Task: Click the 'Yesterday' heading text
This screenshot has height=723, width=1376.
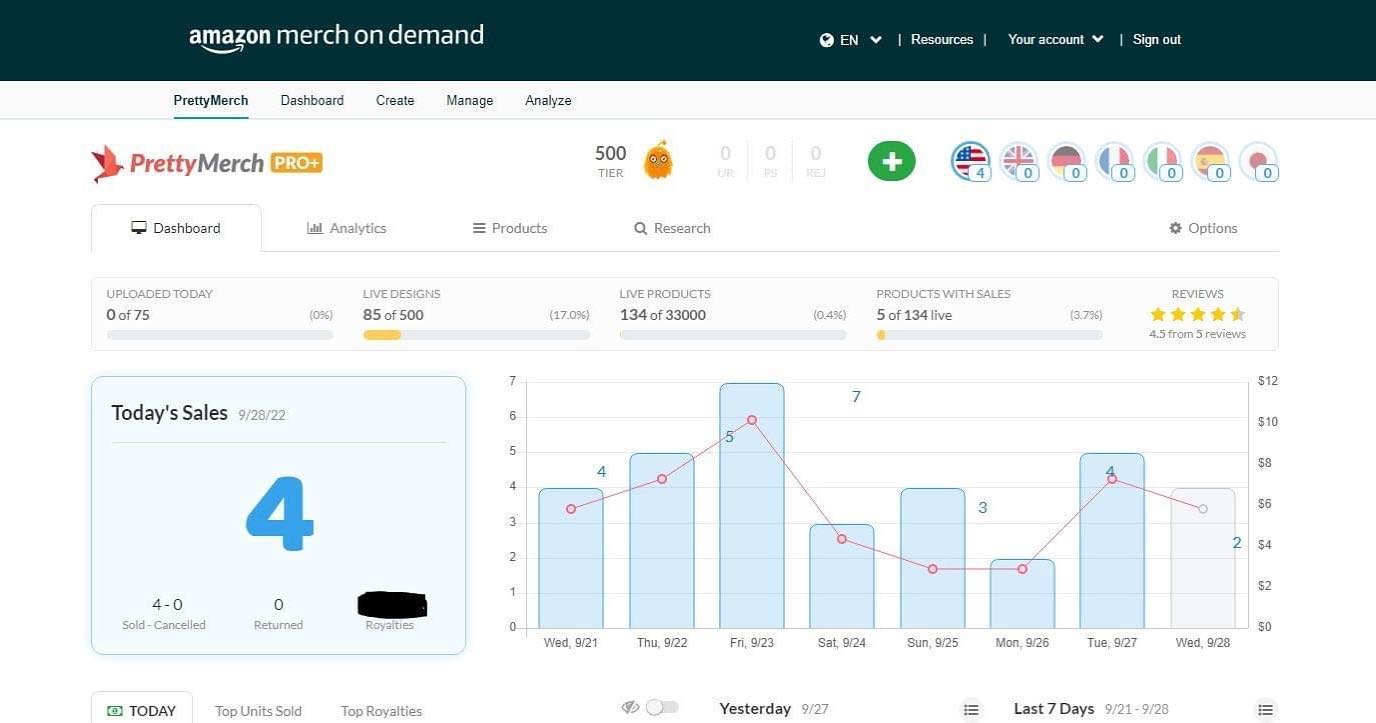Action: coord(755,708)
